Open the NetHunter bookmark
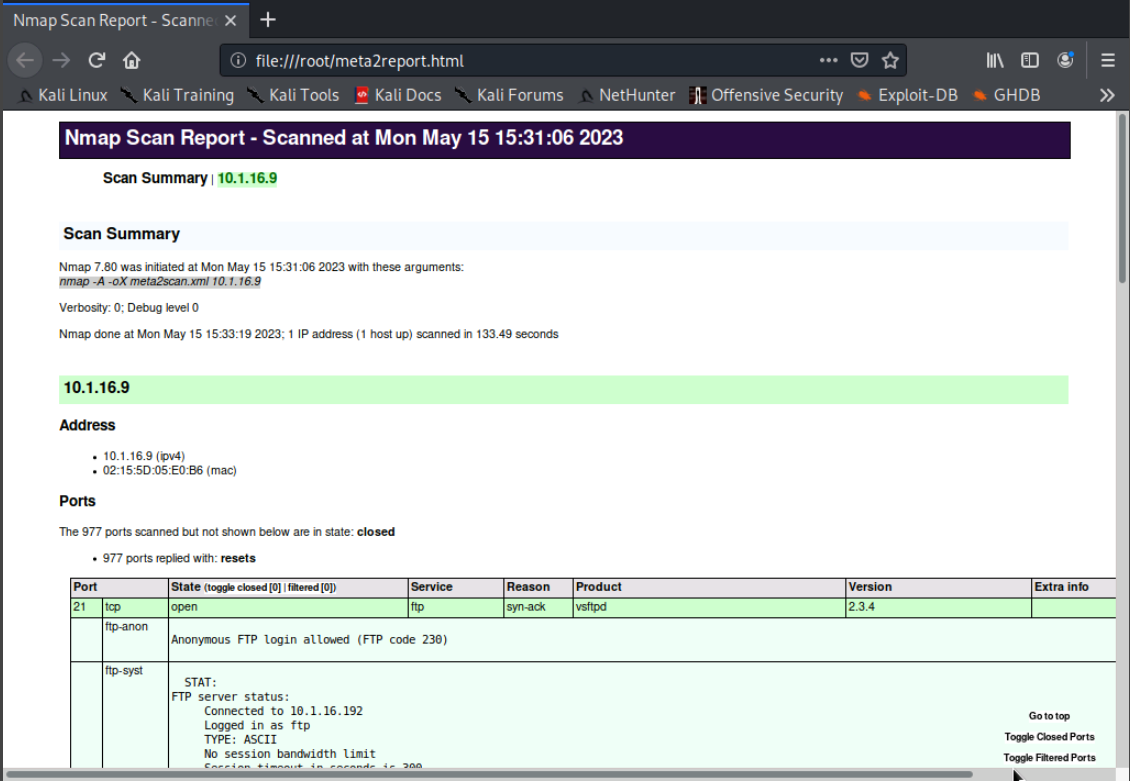The height and width of the screenshot is (781, 1130). pyautogui.click(x=627, y=95)
